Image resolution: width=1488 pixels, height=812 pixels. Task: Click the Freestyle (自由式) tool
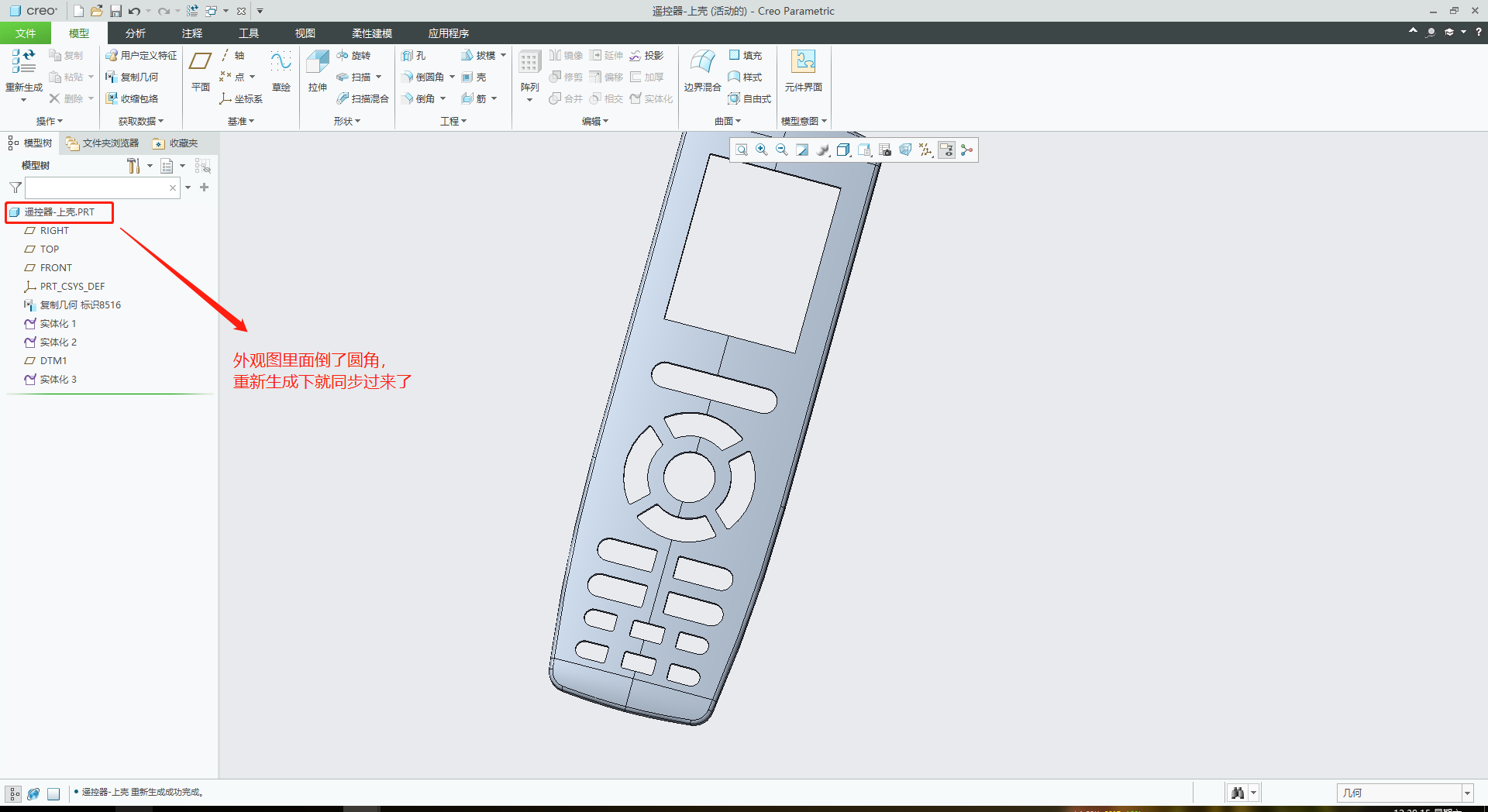coord(749,99)
